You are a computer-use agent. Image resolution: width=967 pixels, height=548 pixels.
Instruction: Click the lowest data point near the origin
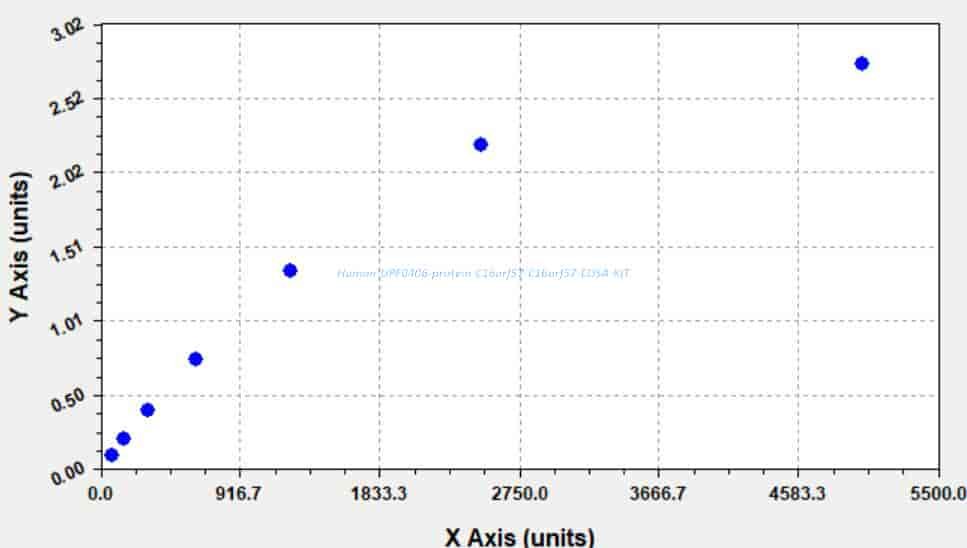pos(112,455)
